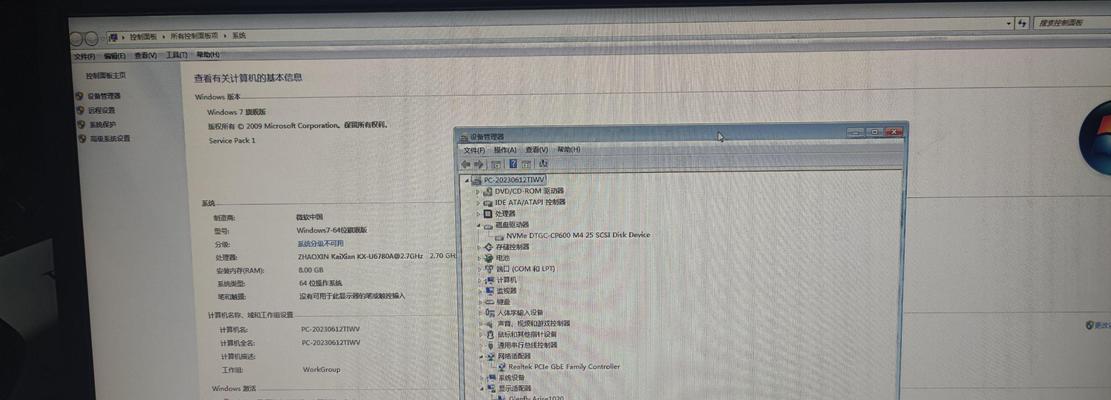The image size is (1111, 400).
Task: Collapse the 网络适配器 node arrow
Action: (x=481, y=356)
